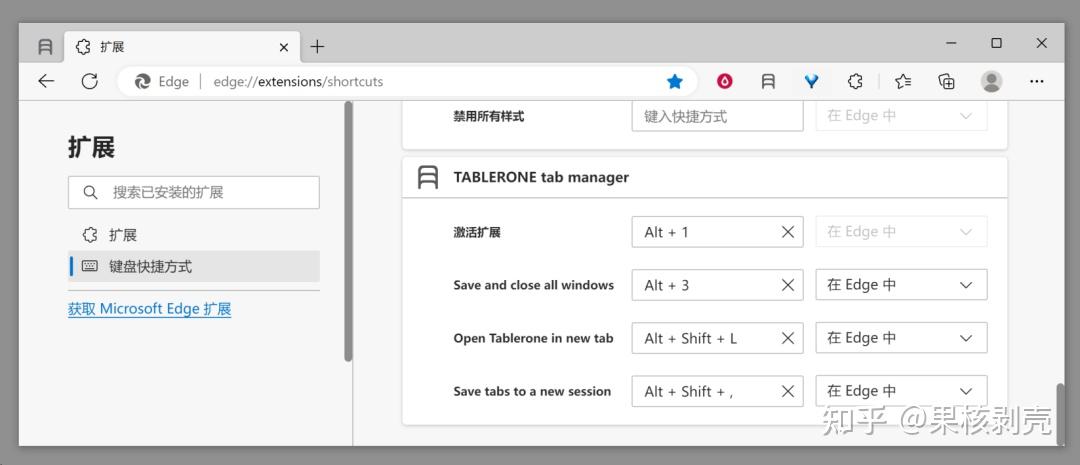Open the Settings and more menu (…)
This screenshot has height=465, width=1080.
pos(1037,82)
